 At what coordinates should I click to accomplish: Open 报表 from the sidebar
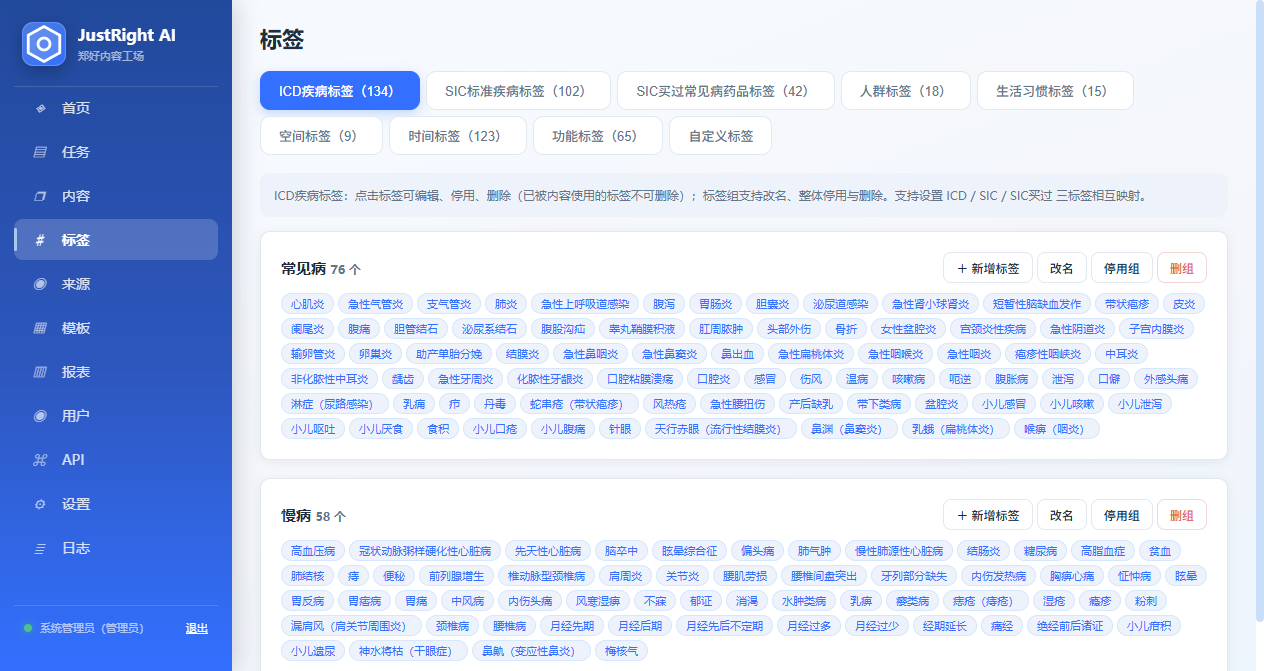coord(116,372)
